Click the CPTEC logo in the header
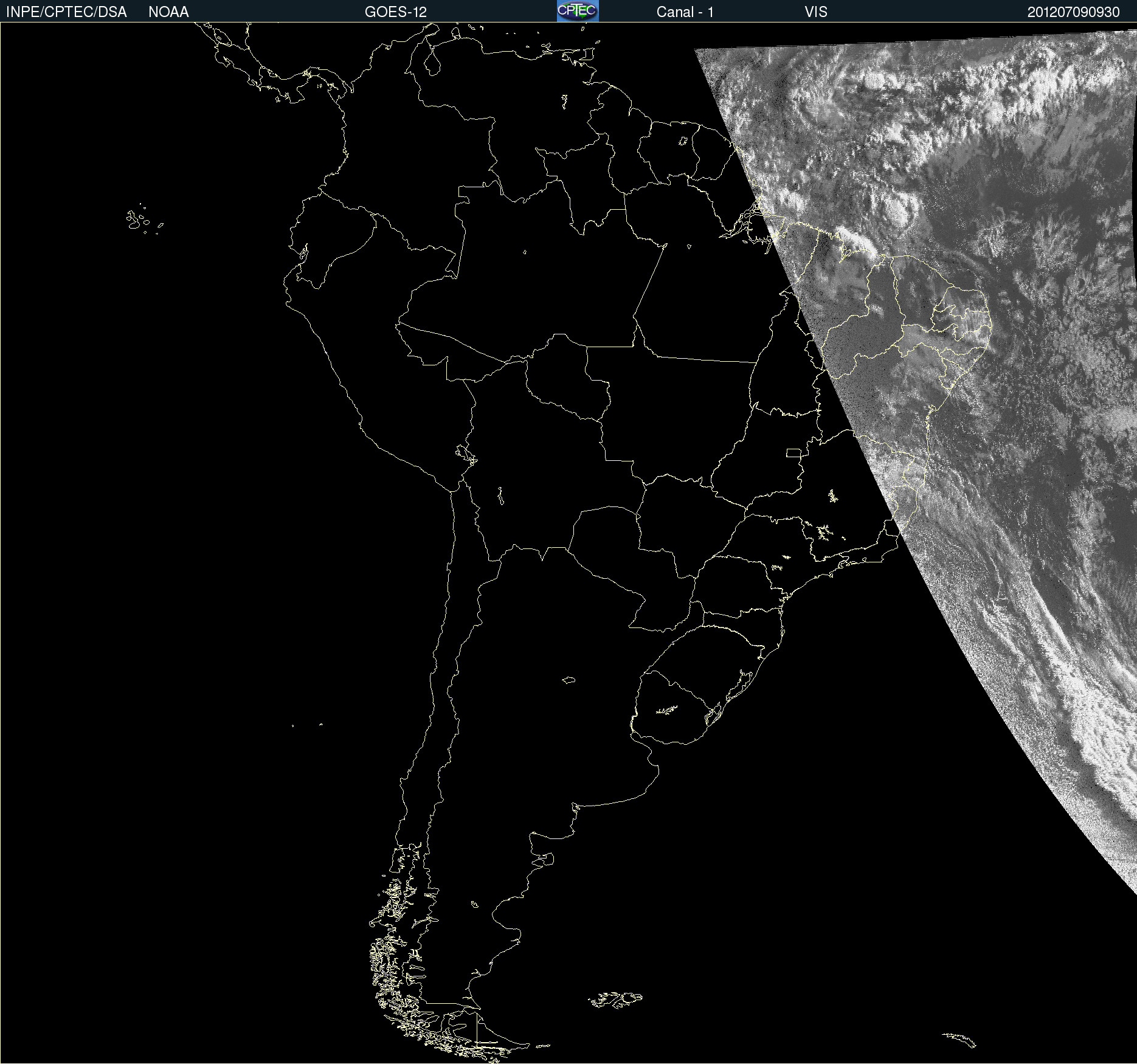This screenshot has width=1137, height=1064. coord(578,11)
